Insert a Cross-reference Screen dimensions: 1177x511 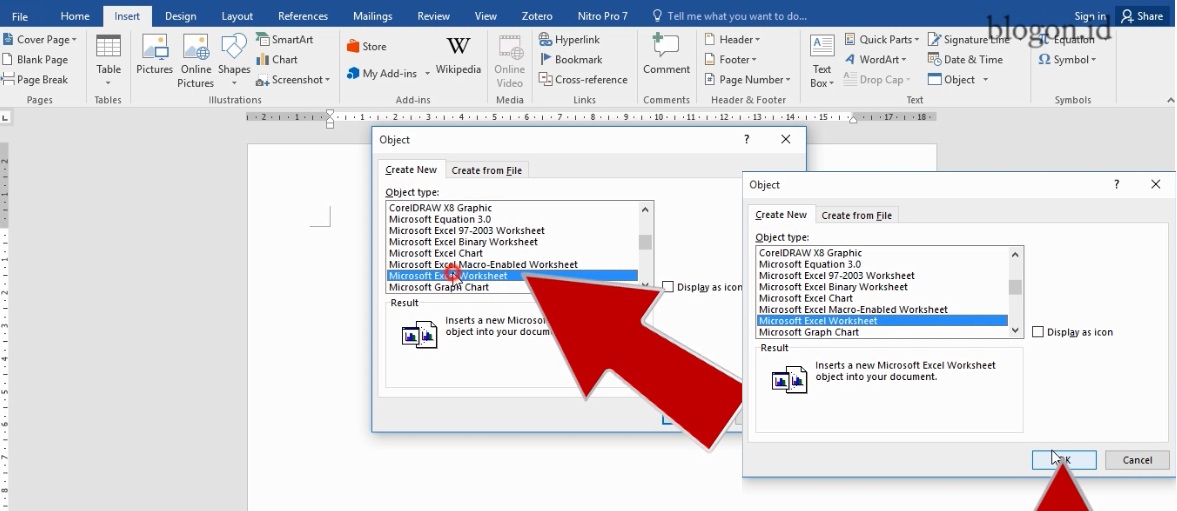point(583,80)
